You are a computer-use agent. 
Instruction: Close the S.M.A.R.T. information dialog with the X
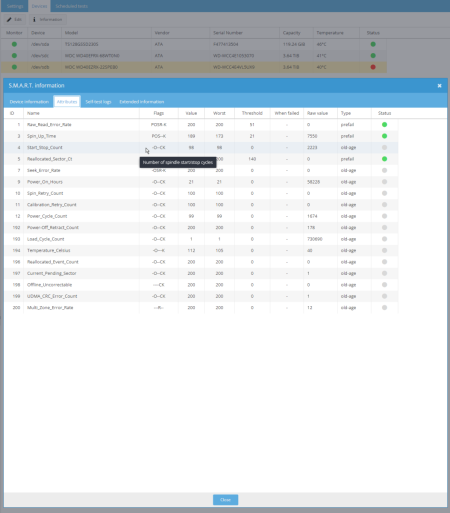coord(439,86)
